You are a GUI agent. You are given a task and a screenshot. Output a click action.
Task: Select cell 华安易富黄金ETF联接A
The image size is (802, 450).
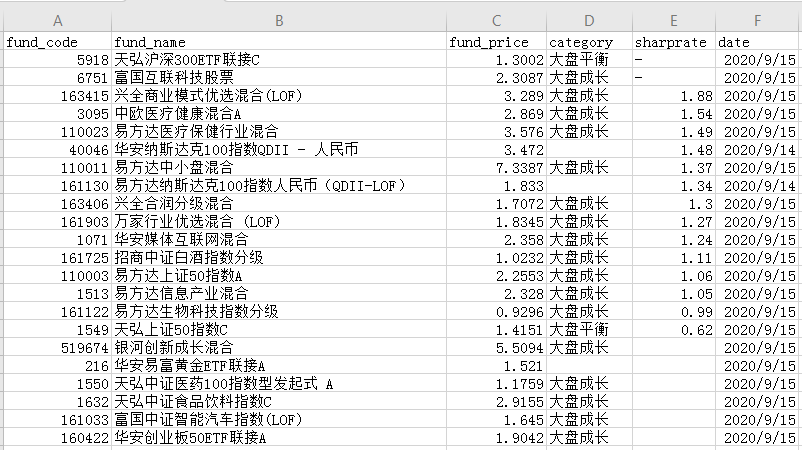coord(279,366)
